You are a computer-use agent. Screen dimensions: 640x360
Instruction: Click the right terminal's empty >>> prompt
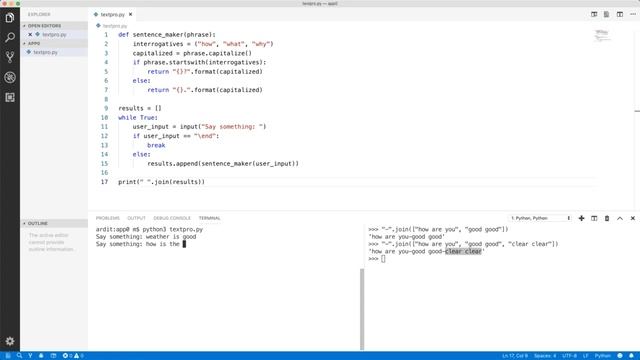click(376, 259)
